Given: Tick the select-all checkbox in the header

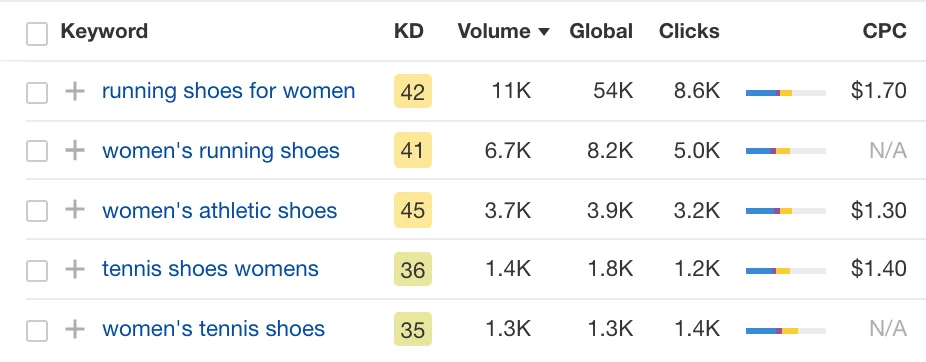Looking at the screenshot, I should (x=37, y=34).
